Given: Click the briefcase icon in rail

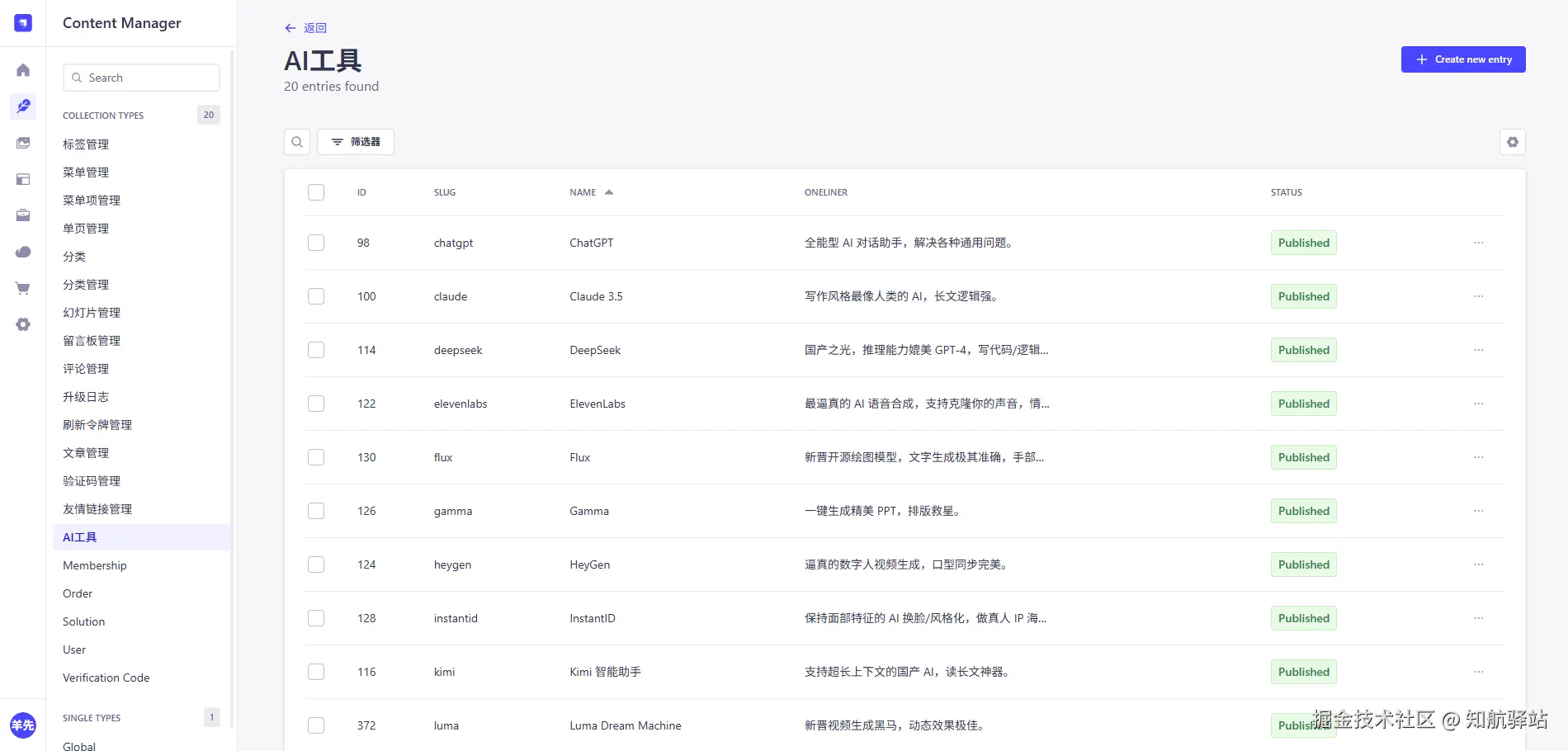Looking at the screenshot, I should 23,215.
